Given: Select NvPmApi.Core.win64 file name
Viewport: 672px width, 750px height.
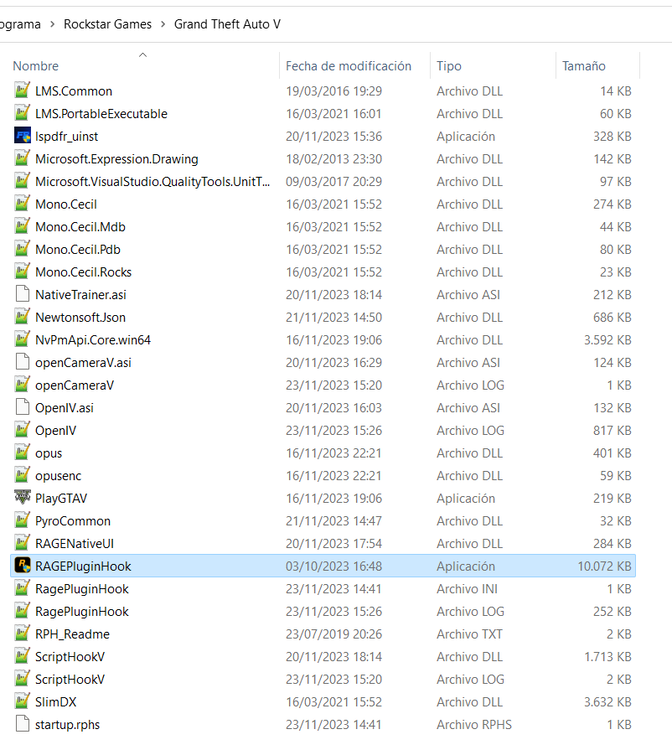Looking at the screenshot, I should coord(93,340).
